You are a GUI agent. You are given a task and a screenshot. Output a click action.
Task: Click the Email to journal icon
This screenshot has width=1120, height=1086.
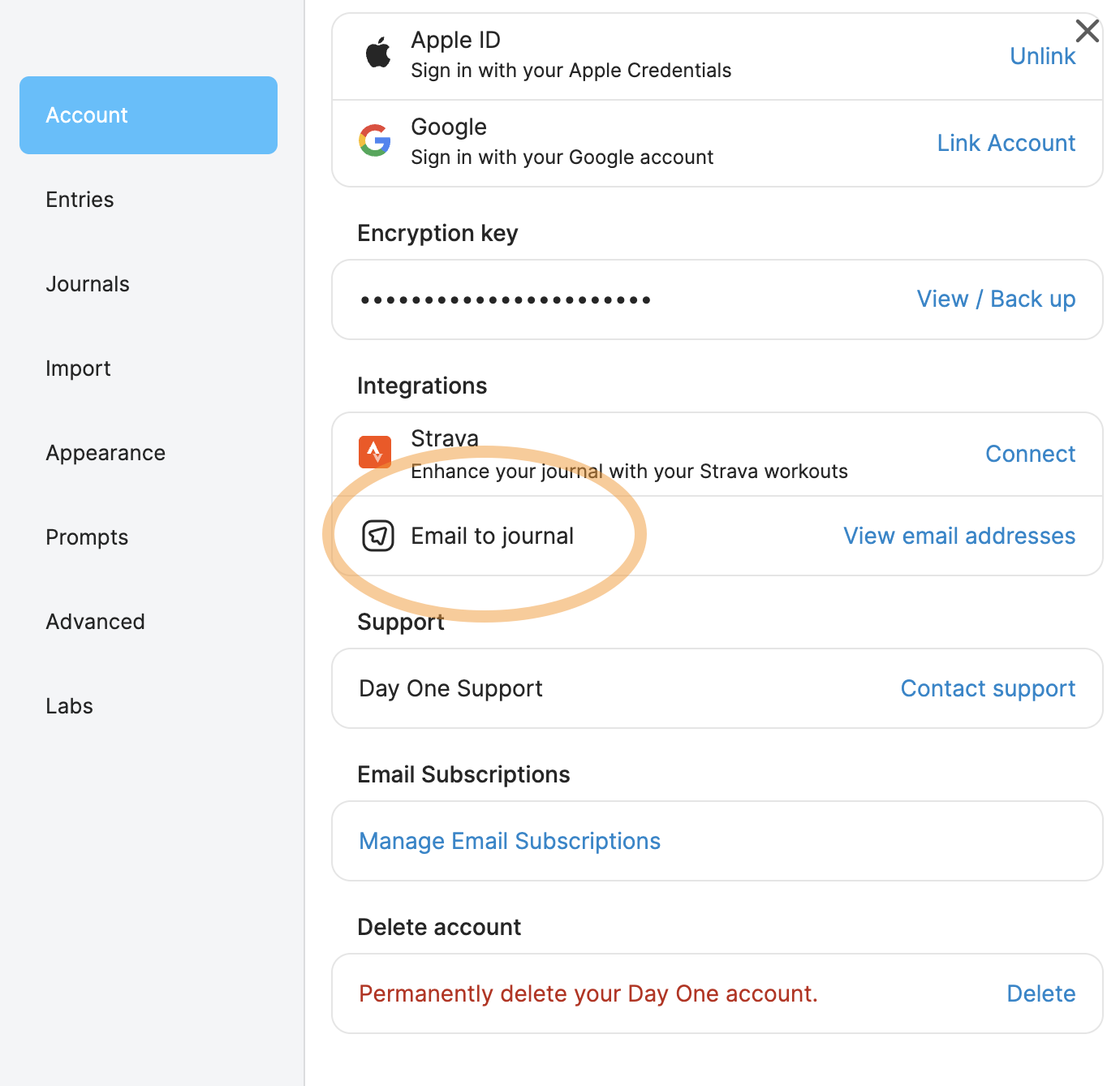point(378,536)
